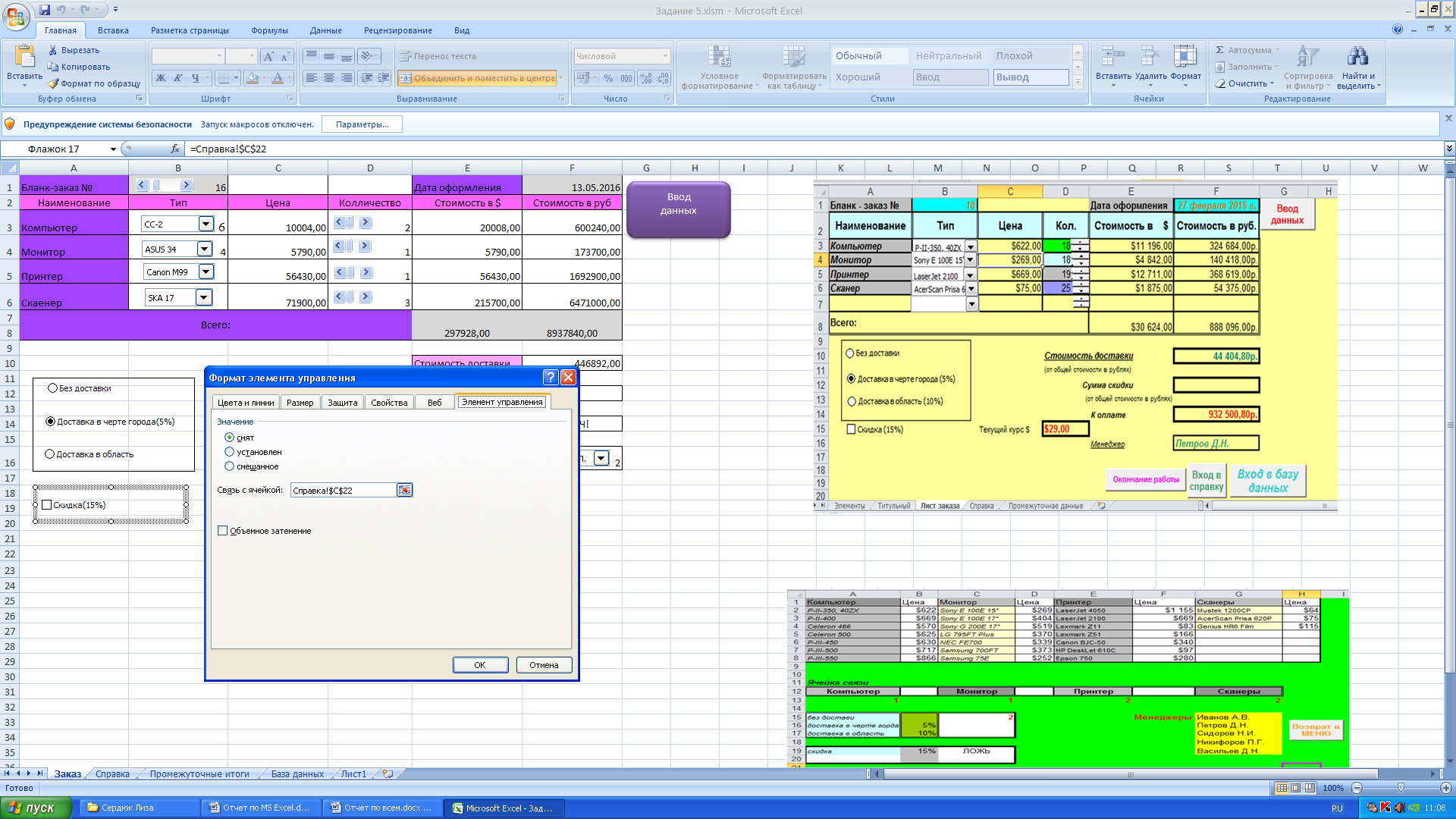
Task: Click the zoom slider in status bar
Action: click(1401, 788)
